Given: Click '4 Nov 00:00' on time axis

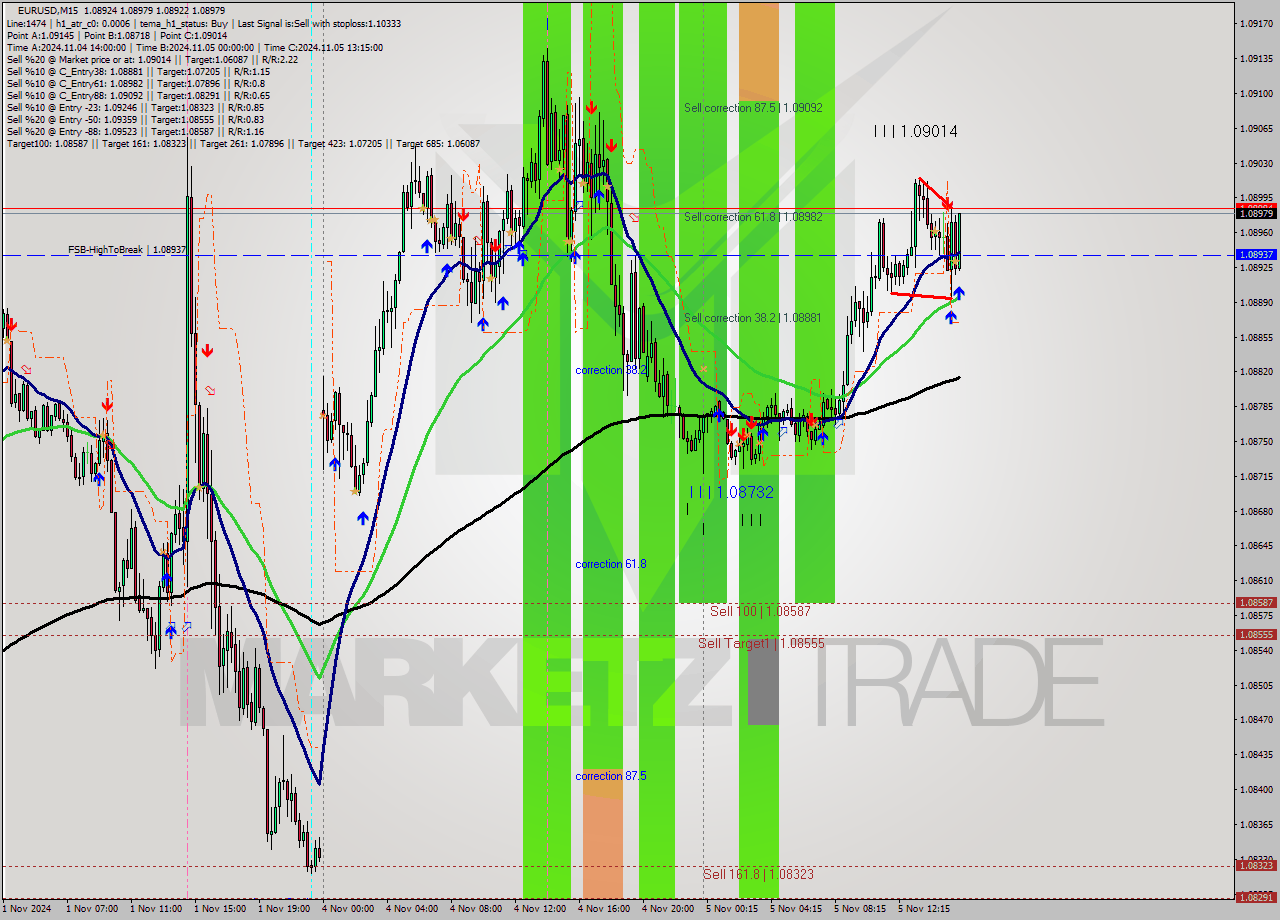Looking at the screenshot, I should click(x=348, y=909).
